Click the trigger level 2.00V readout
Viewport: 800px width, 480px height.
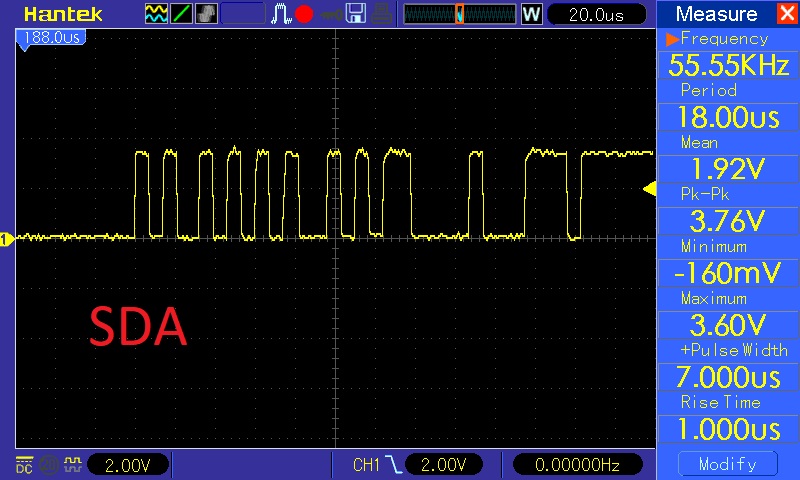pyautogui.click(x=443, y=465)
